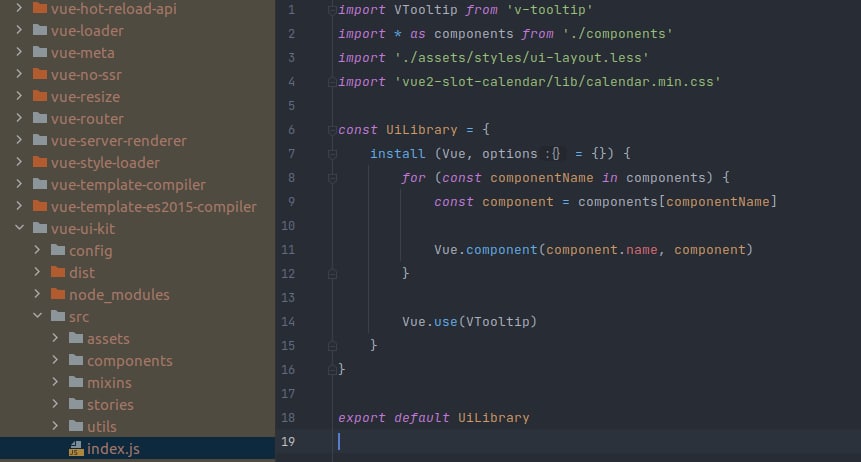Select the vue-router folder name
The width and height of the screenshot is (861, 462).
[x=87, y=119]
